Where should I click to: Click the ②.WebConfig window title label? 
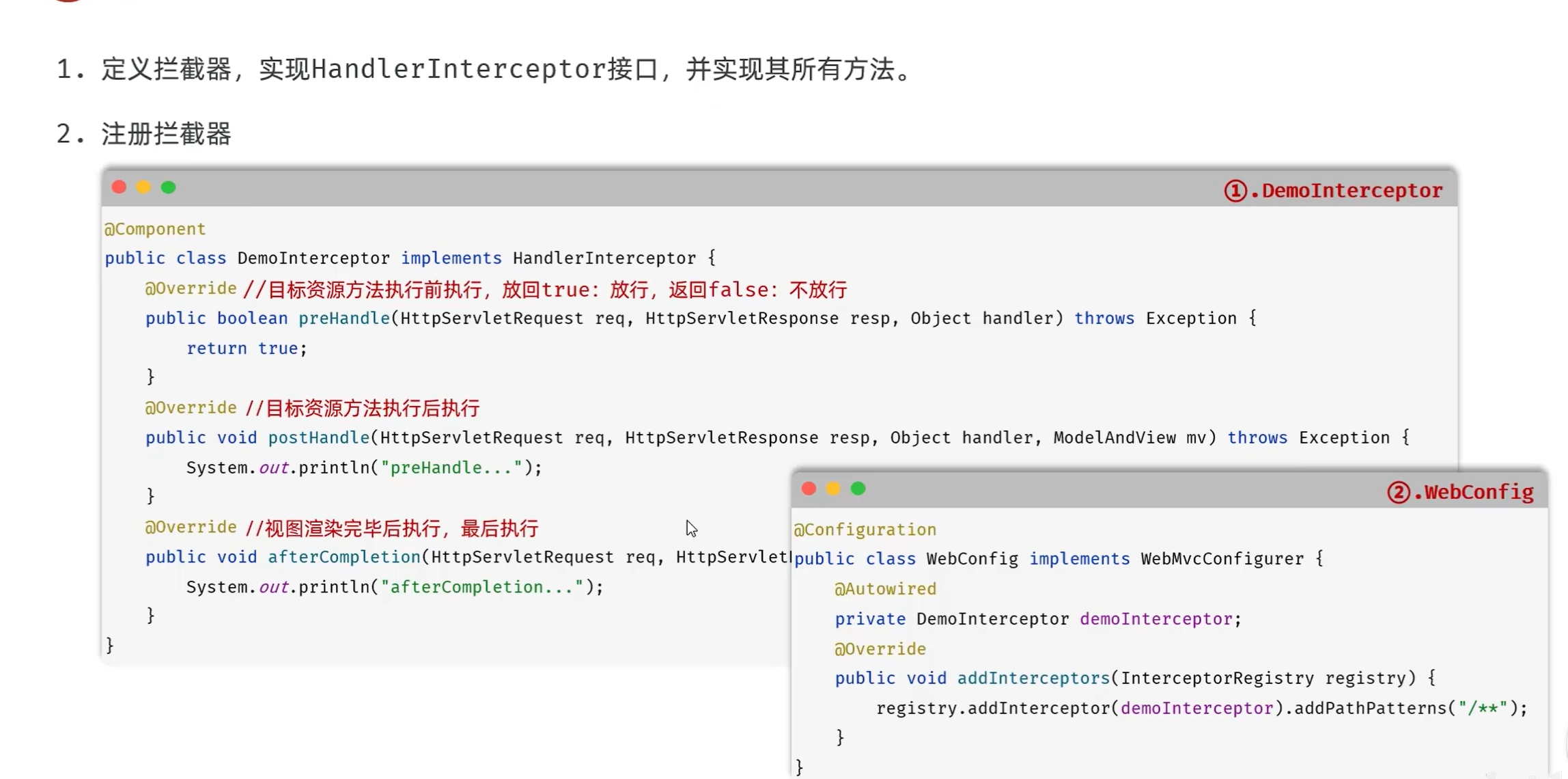click(x=1460, y=492)
